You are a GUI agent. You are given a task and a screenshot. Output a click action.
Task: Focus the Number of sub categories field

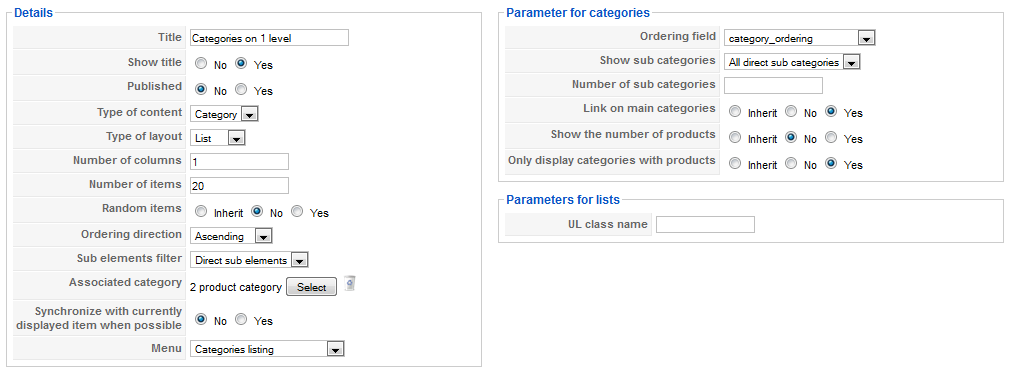pos(774,86)
